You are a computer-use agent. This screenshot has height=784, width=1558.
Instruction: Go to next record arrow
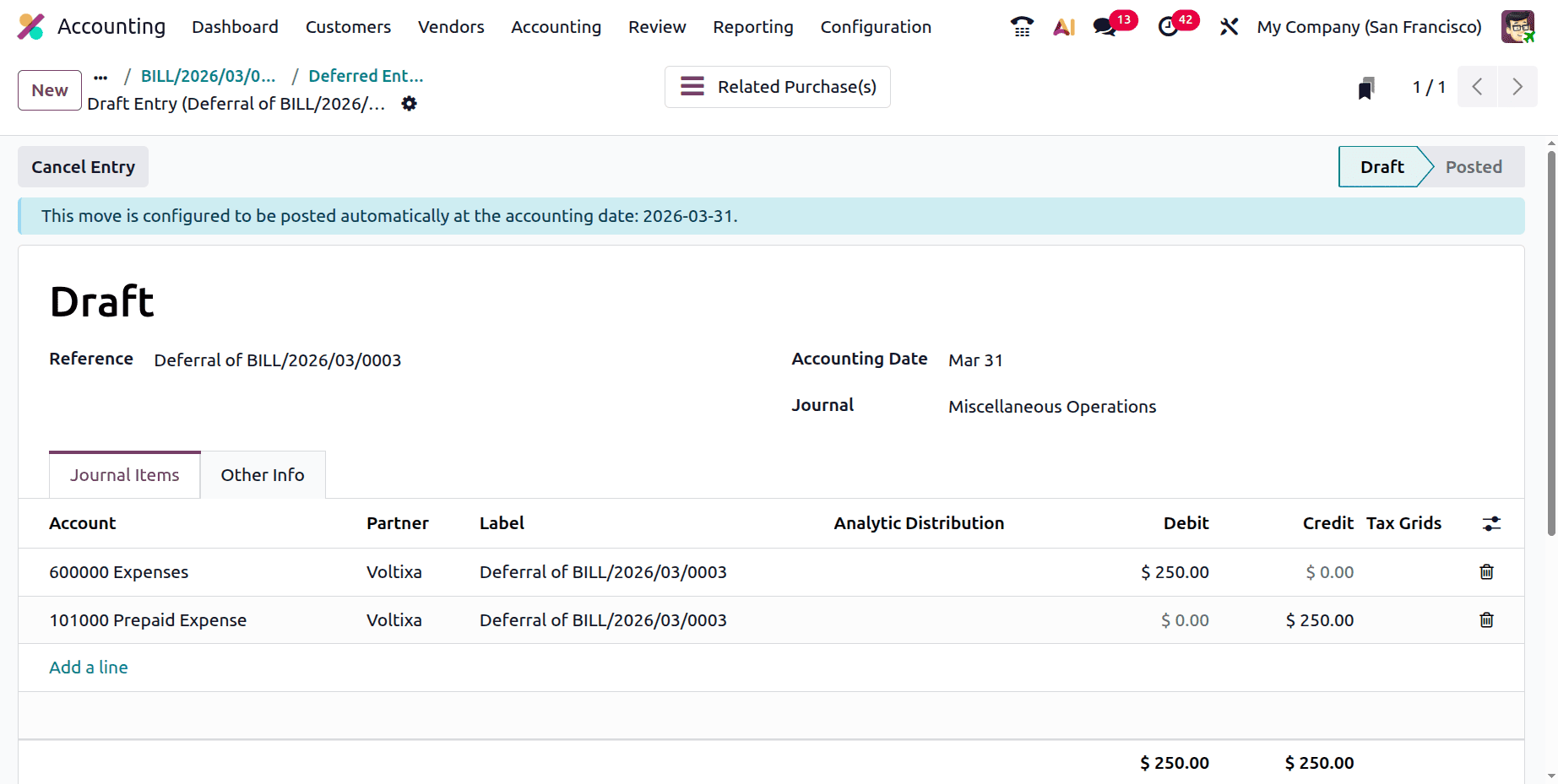pyautogui.click(x=1517, y=87)
